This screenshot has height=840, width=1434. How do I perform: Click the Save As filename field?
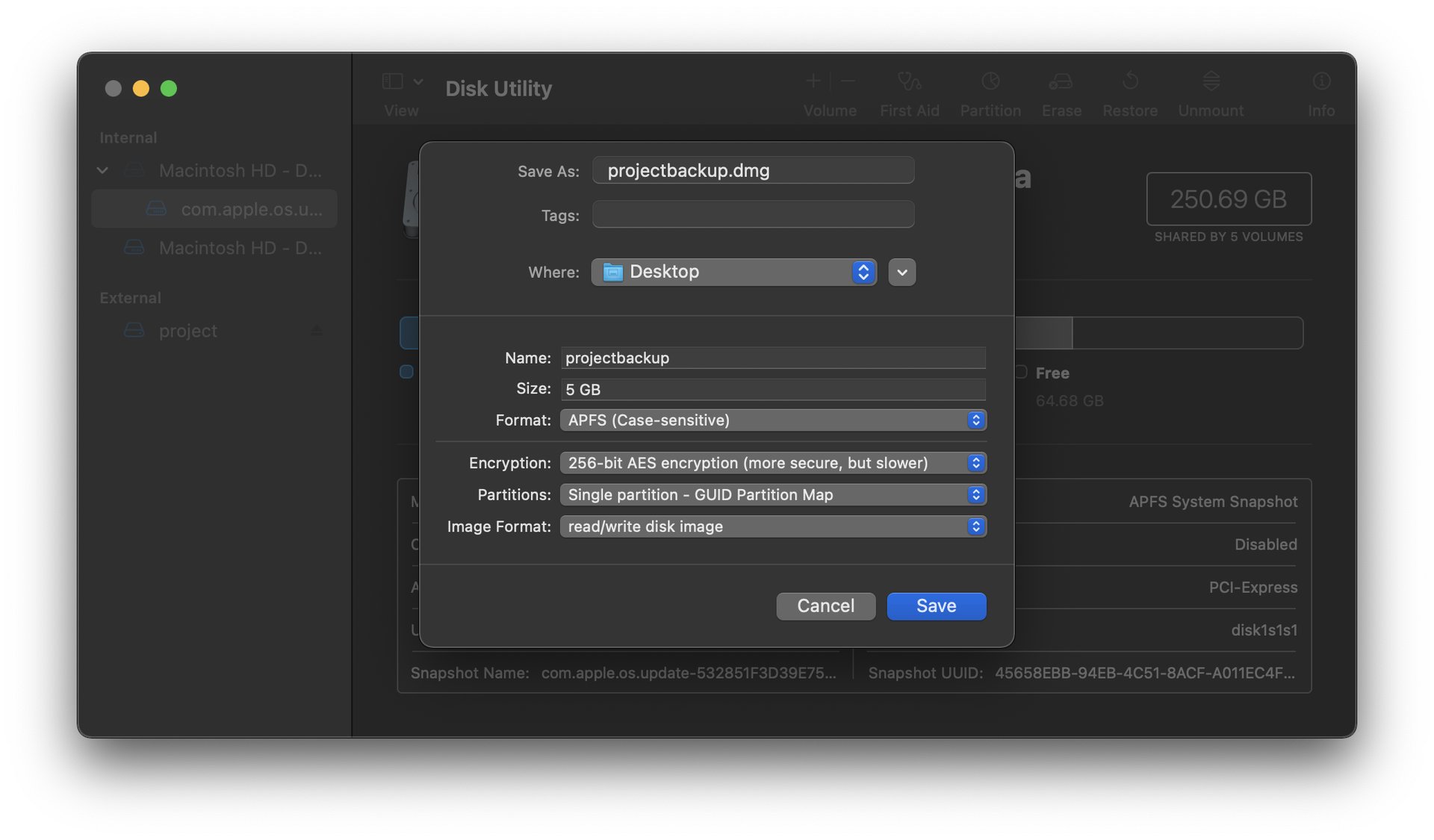tap(753, 170)
